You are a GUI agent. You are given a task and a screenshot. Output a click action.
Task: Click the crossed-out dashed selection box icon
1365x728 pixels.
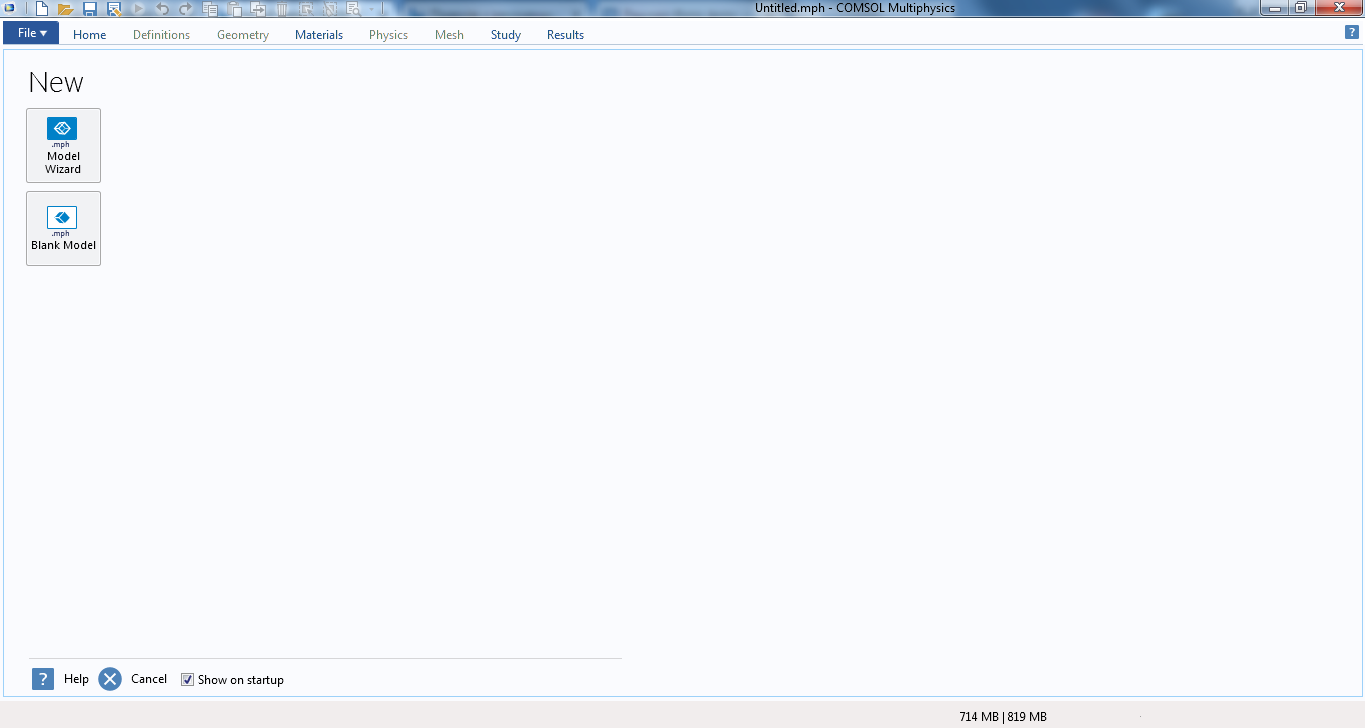click(330, 9)
